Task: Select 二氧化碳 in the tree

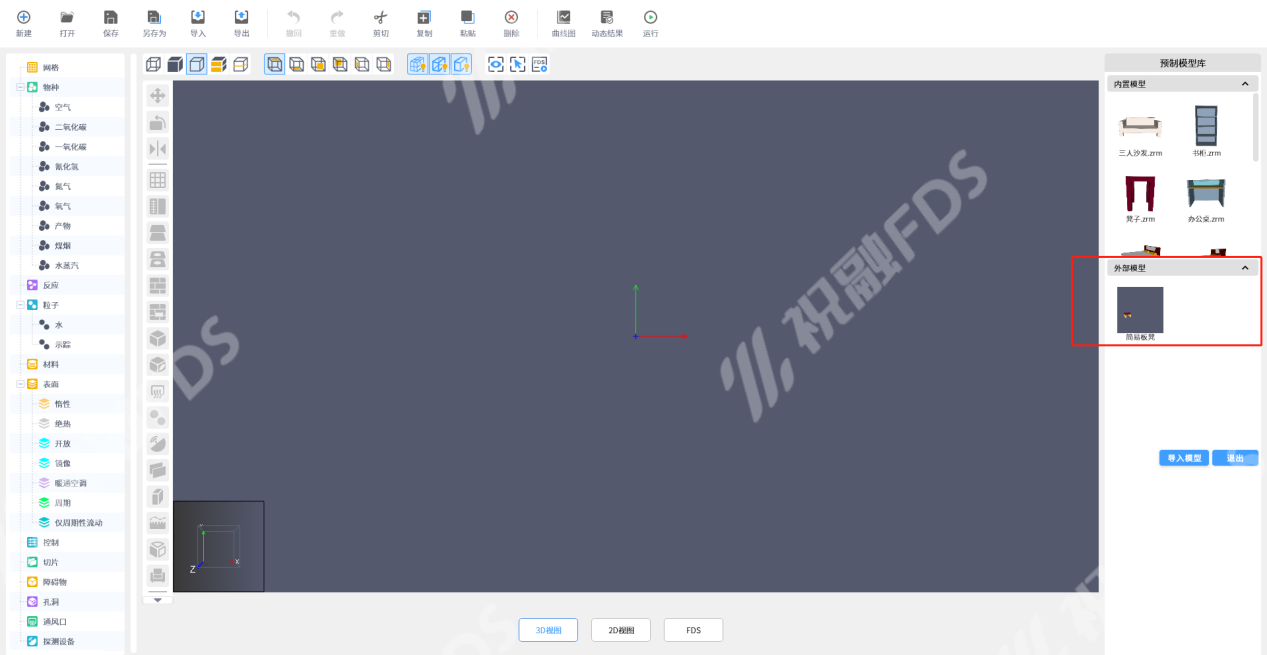Action: [x=70, y=127]
